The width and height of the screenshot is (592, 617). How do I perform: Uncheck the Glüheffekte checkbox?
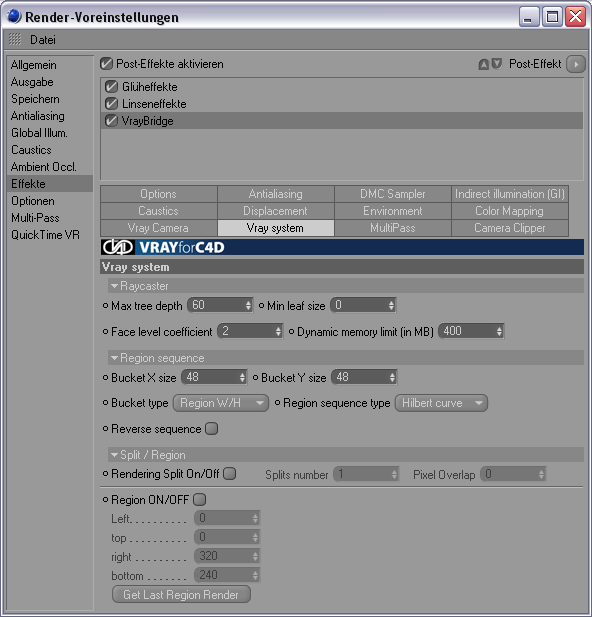111,87
